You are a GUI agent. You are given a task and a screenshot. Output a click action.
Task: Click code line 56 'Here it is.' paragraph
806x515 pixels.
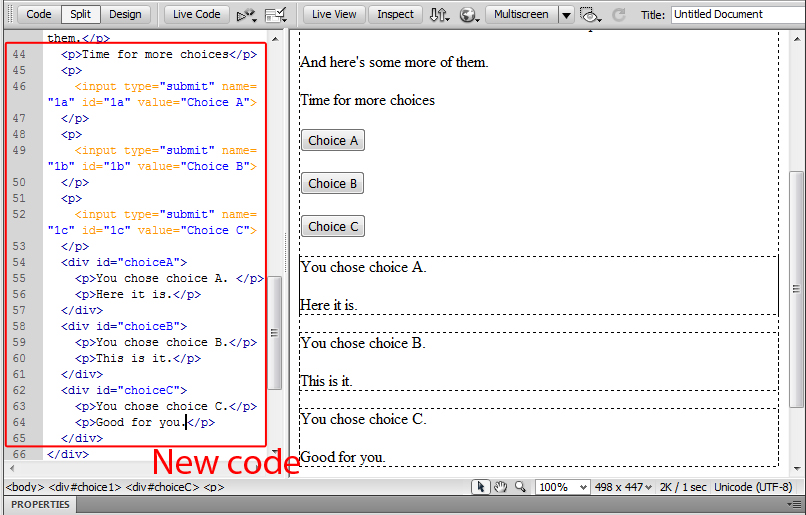coord(138,295)
